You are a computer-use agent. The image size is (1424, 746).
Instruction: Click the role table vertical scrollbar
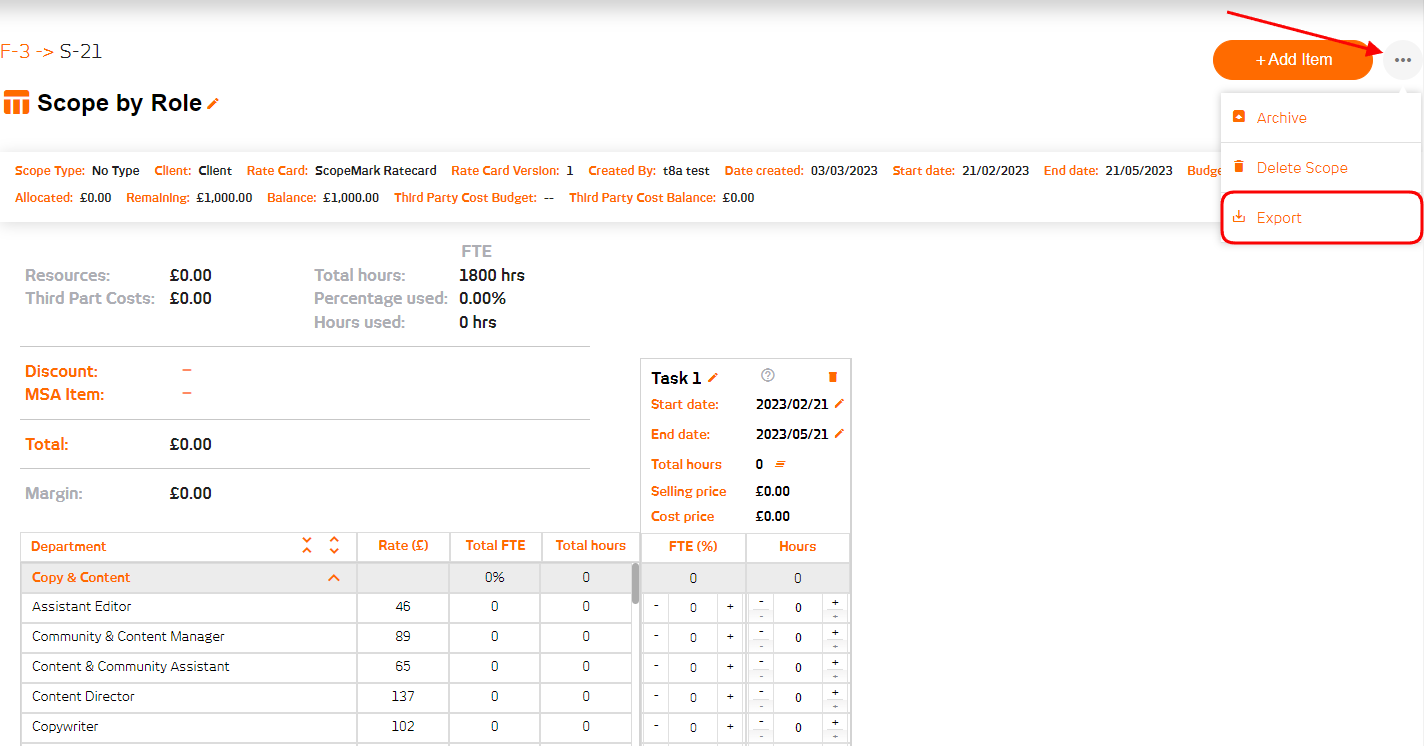[x=635, y=583]
